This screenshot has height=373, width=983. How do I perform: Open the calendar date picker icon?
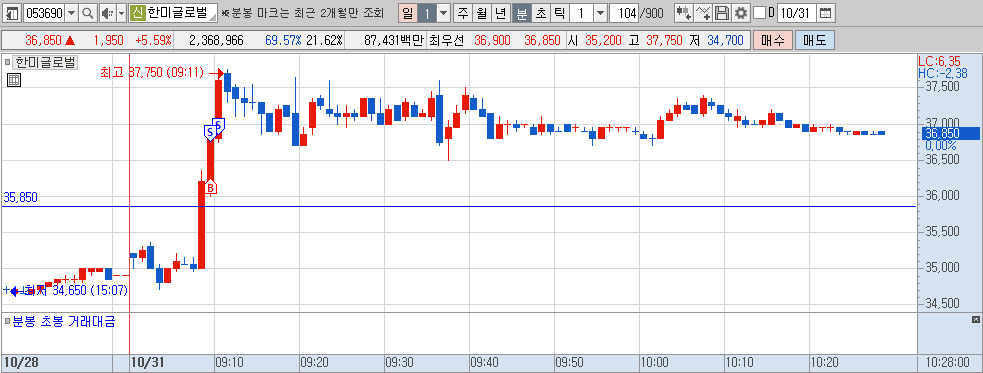(x=826, y=13)
